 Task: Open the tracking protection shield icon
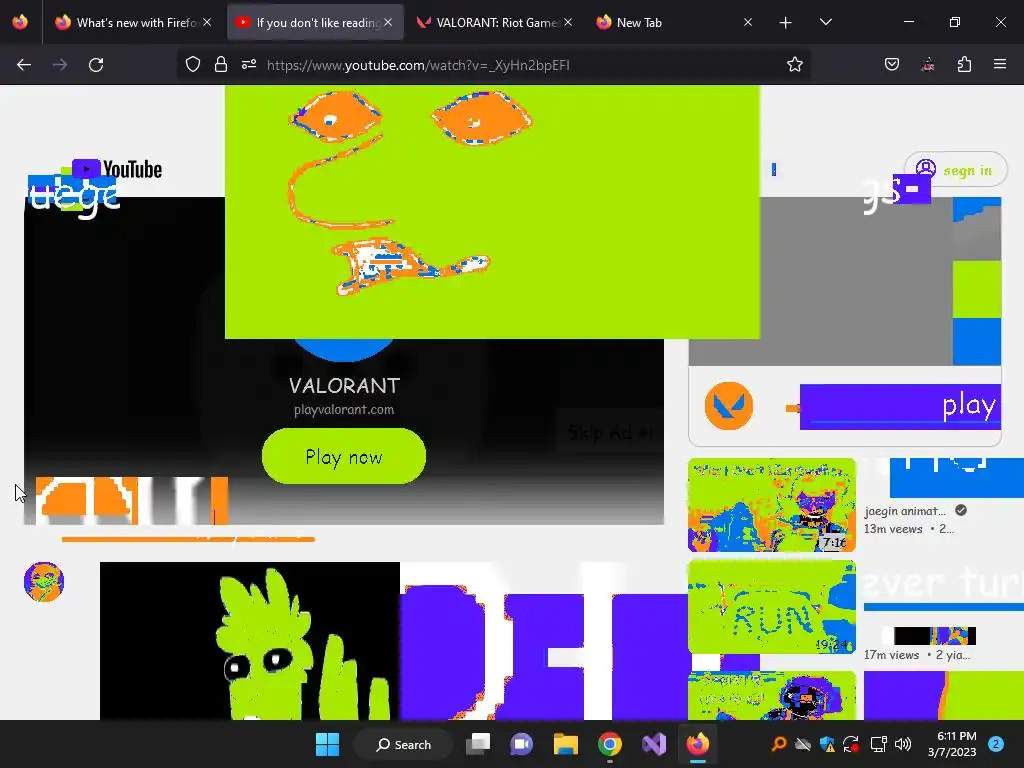pyautogui.click(x=193, y=64)
